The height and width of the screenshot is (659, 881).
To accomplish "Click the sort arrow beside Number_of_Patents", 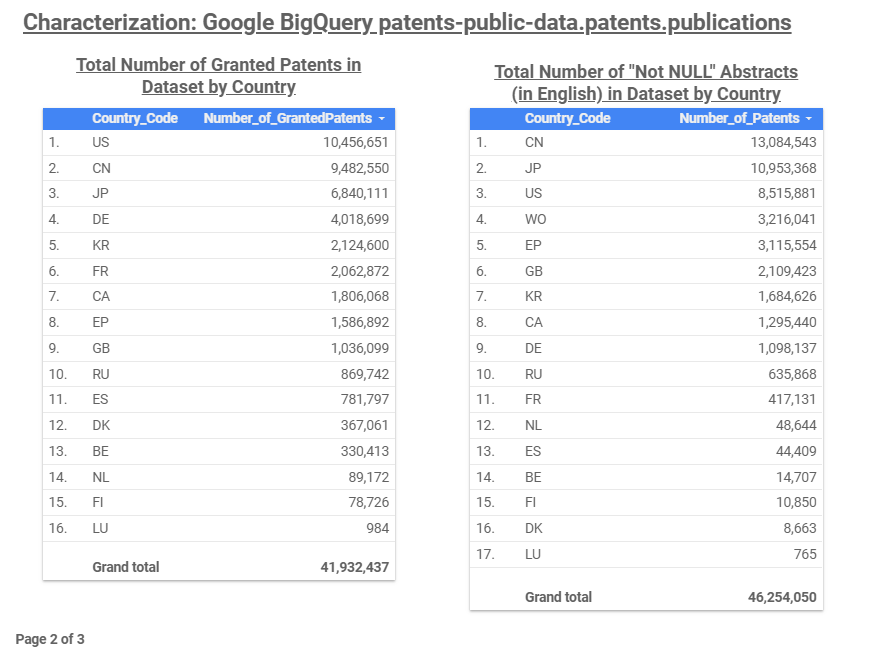I will (x=809, y=119).
